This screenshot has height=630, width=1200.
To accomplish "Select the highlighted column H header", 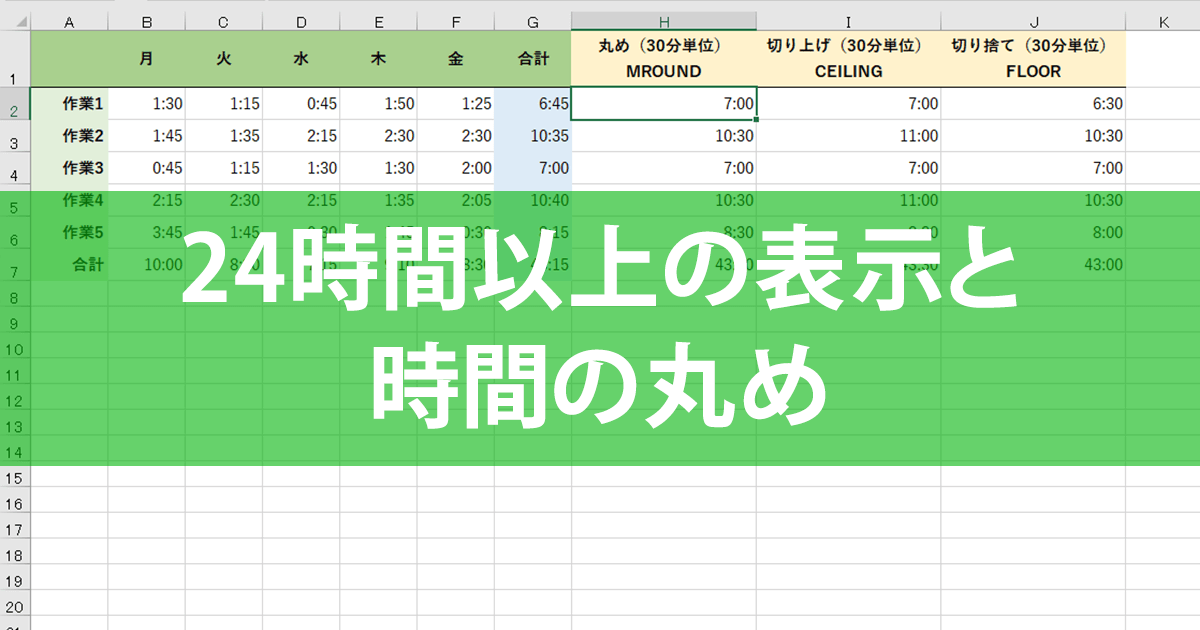I will (664, 21).
